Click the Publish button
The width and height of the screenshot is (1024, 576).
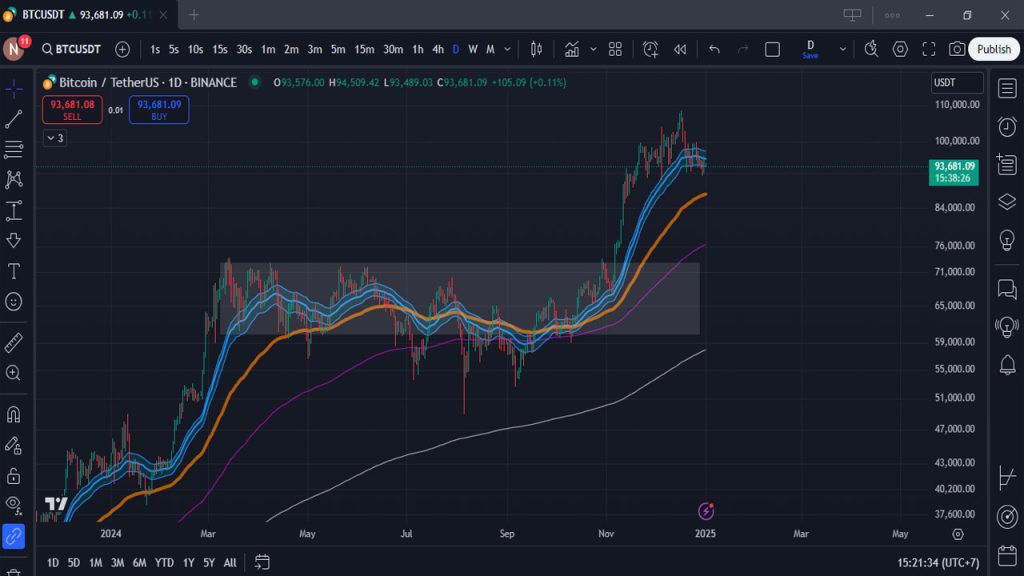pos(992,48)
